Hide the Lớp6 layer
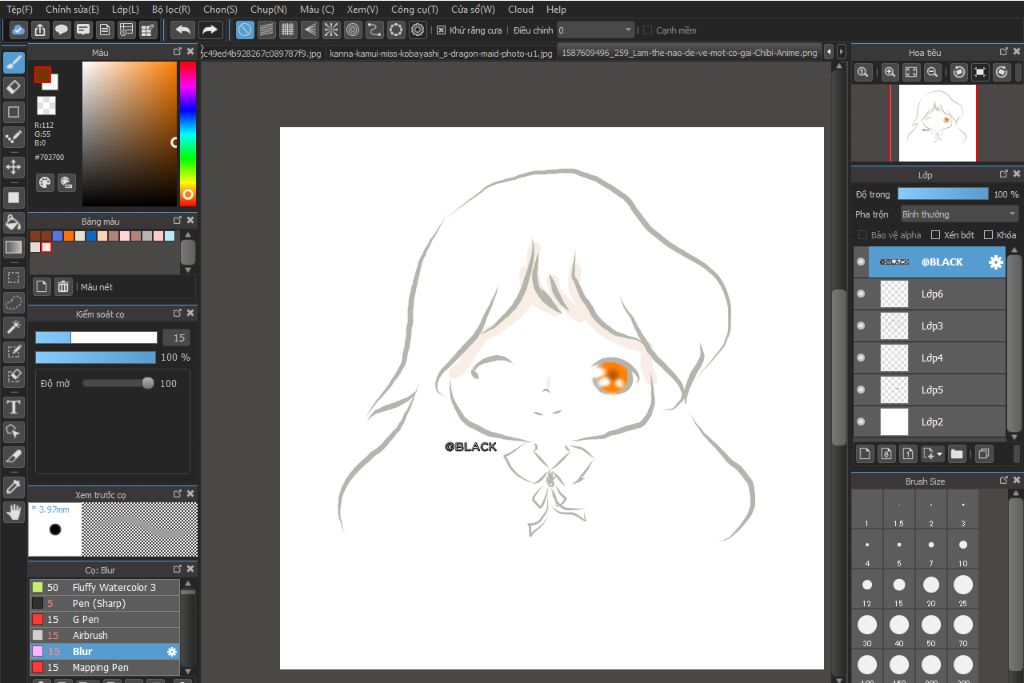The image size is (1024, 683). (x=861, y=294)
